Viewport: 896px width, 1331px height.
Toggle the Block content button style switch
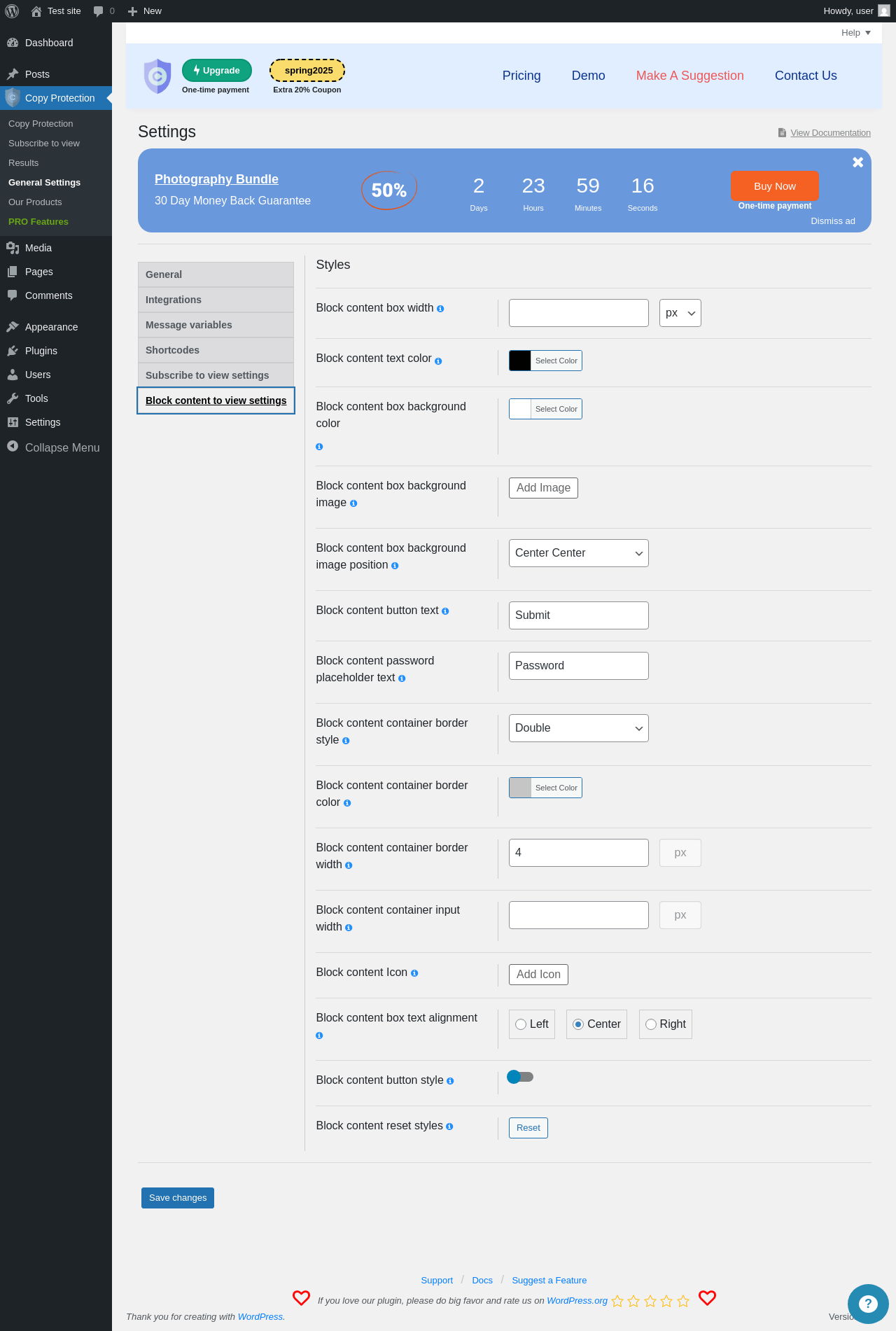[x=520, y=1077]
